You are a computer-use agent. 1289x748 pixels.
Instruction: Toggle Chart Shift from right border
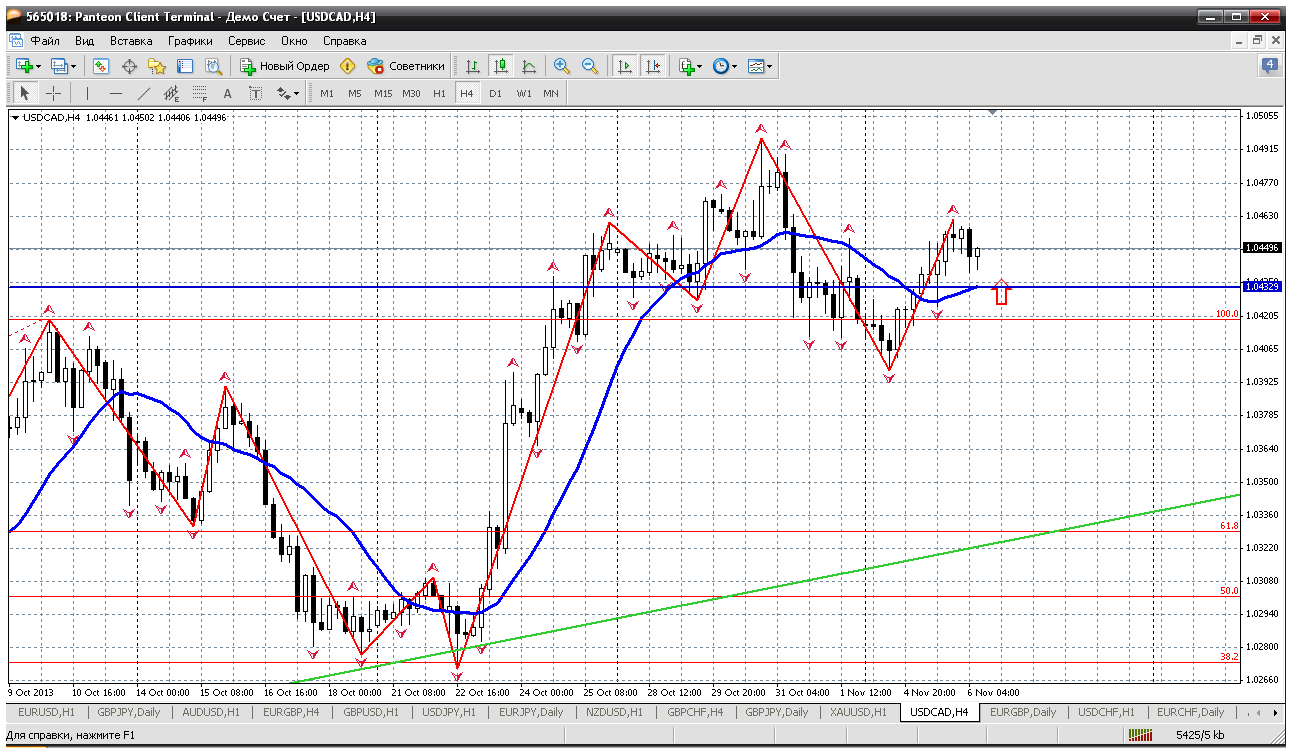[x=653, y=66]
